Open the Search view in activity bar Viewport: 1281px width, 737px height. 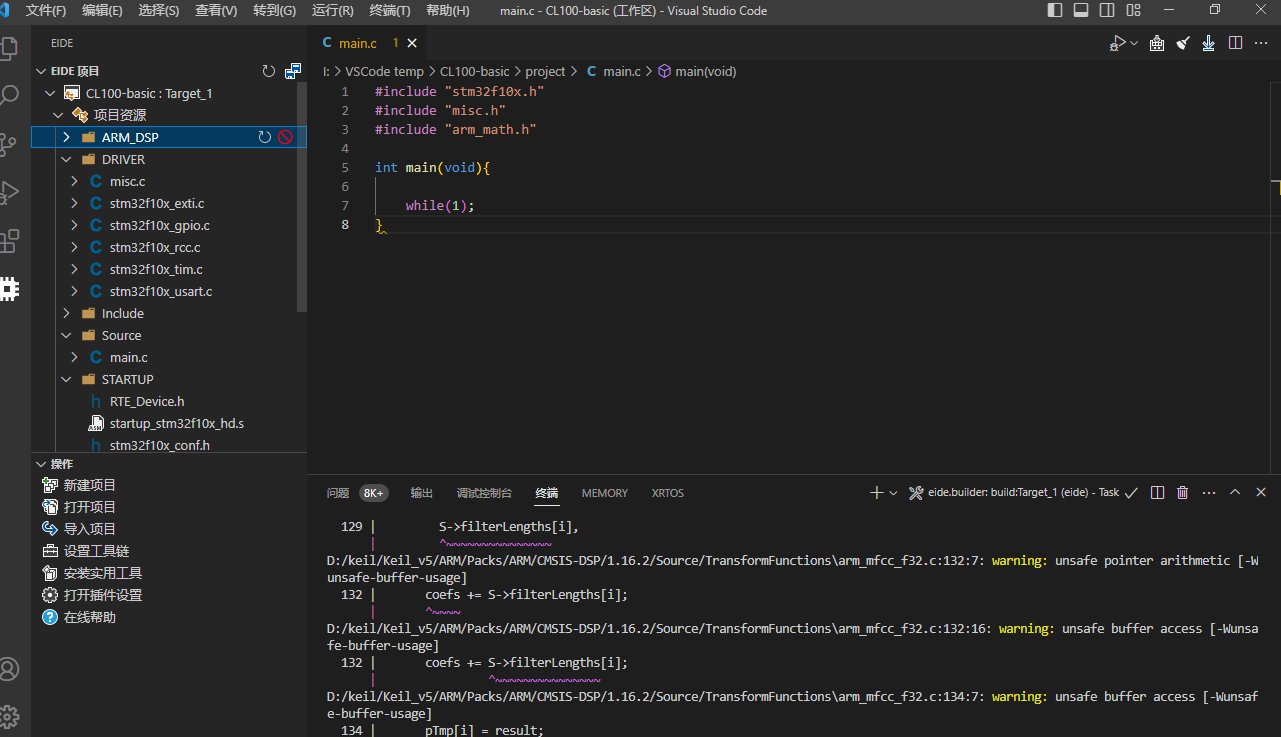9,96
